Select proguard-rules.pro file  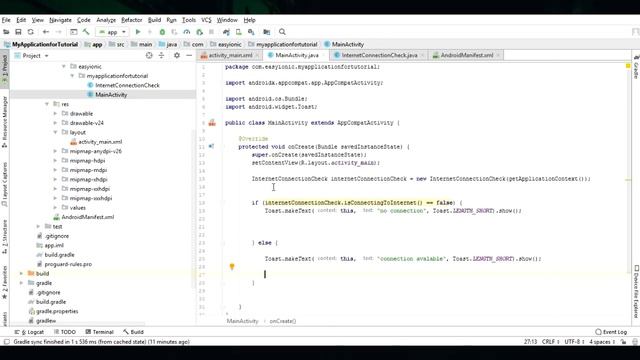[68, 264]
